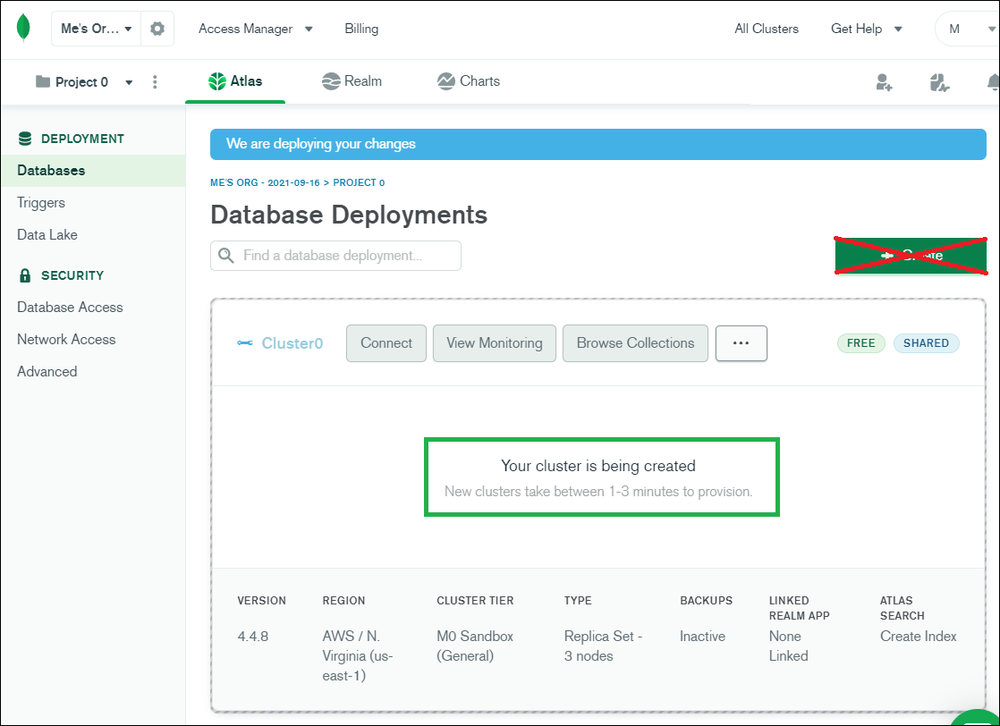Open project options vertical dots menu
The height and width of the screenshot is (726, 1000).
(x=155, y=82)
